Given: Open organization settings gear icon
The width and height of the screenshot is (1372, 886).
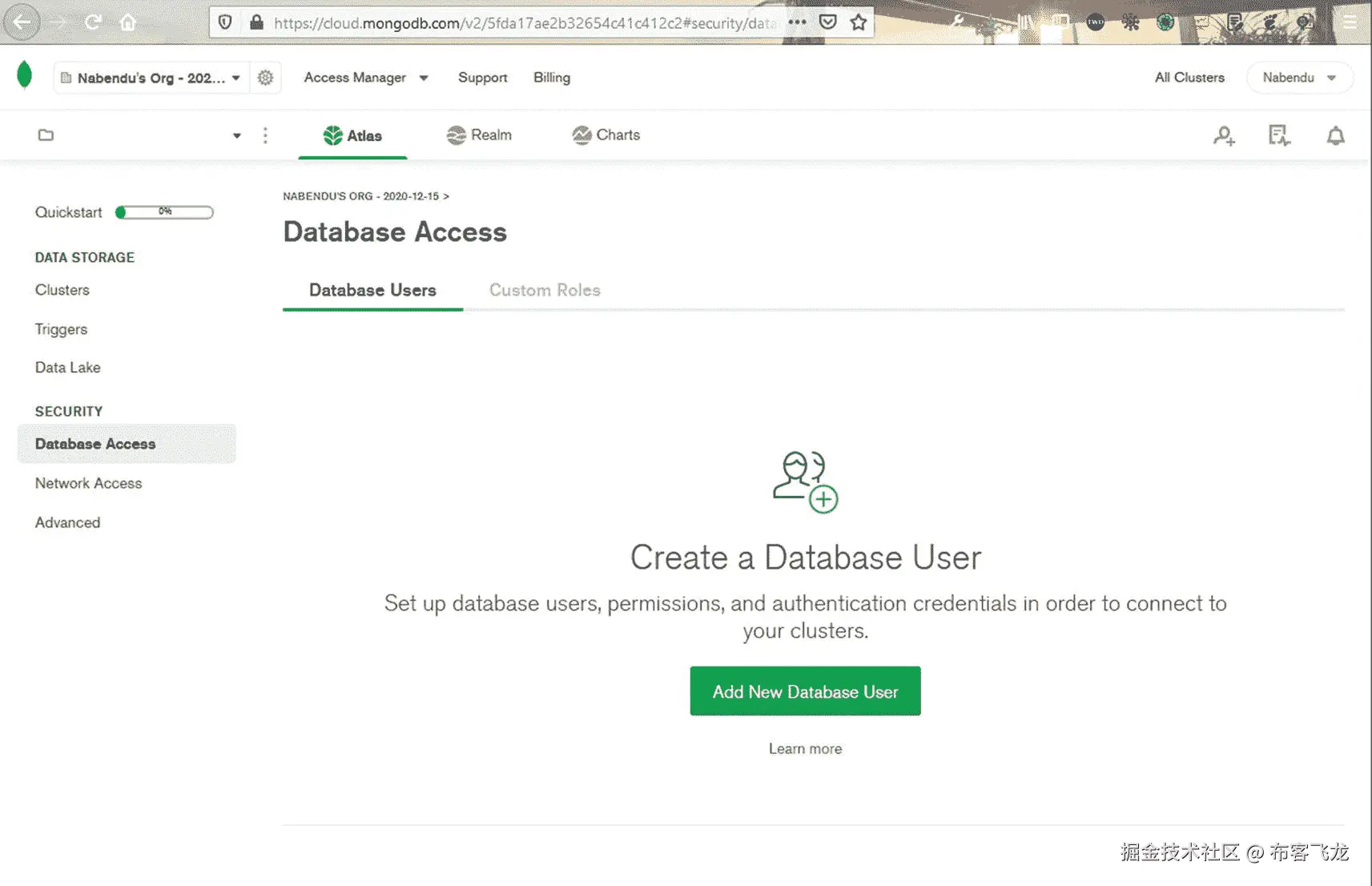Looking at the screenshot, I should (x=265, y=78).
